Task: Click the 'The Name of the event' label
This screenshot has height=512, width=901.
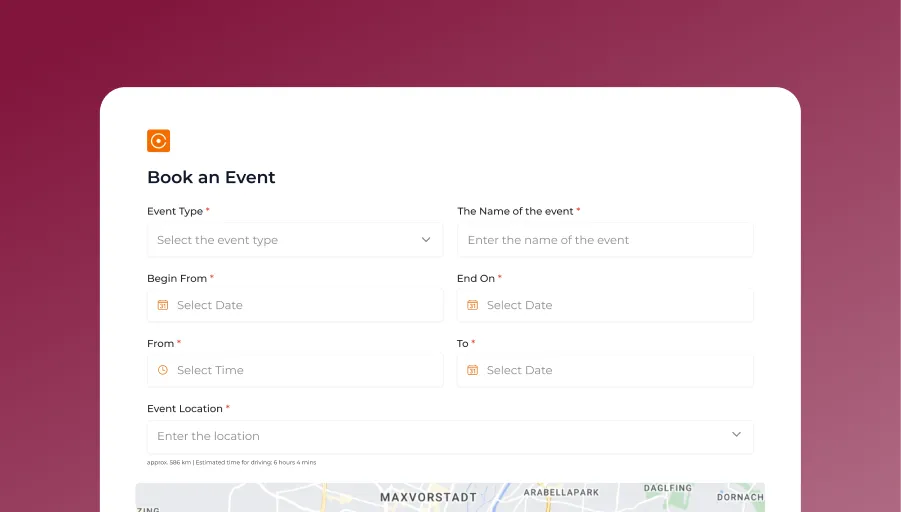Action: coord(515,211)
